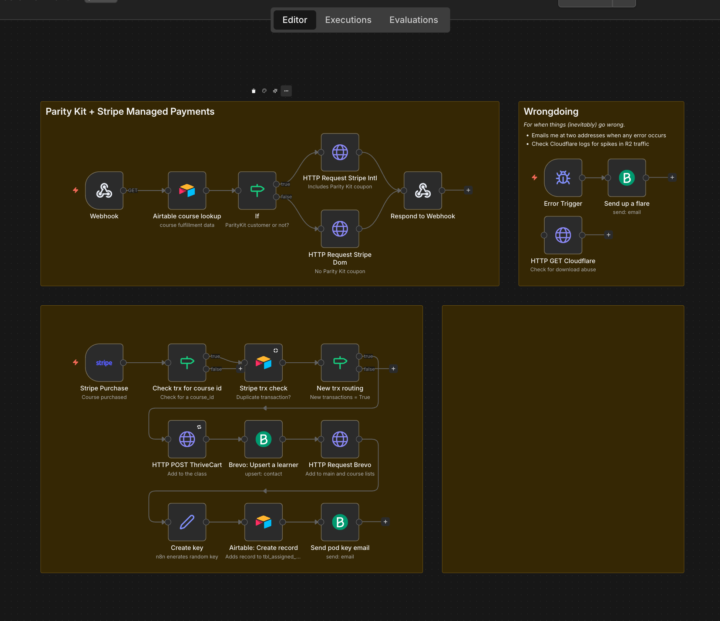This screenshot has height=621, width=720.
Task: Add node after Respond to Webhook
Action: pos(468,190)
